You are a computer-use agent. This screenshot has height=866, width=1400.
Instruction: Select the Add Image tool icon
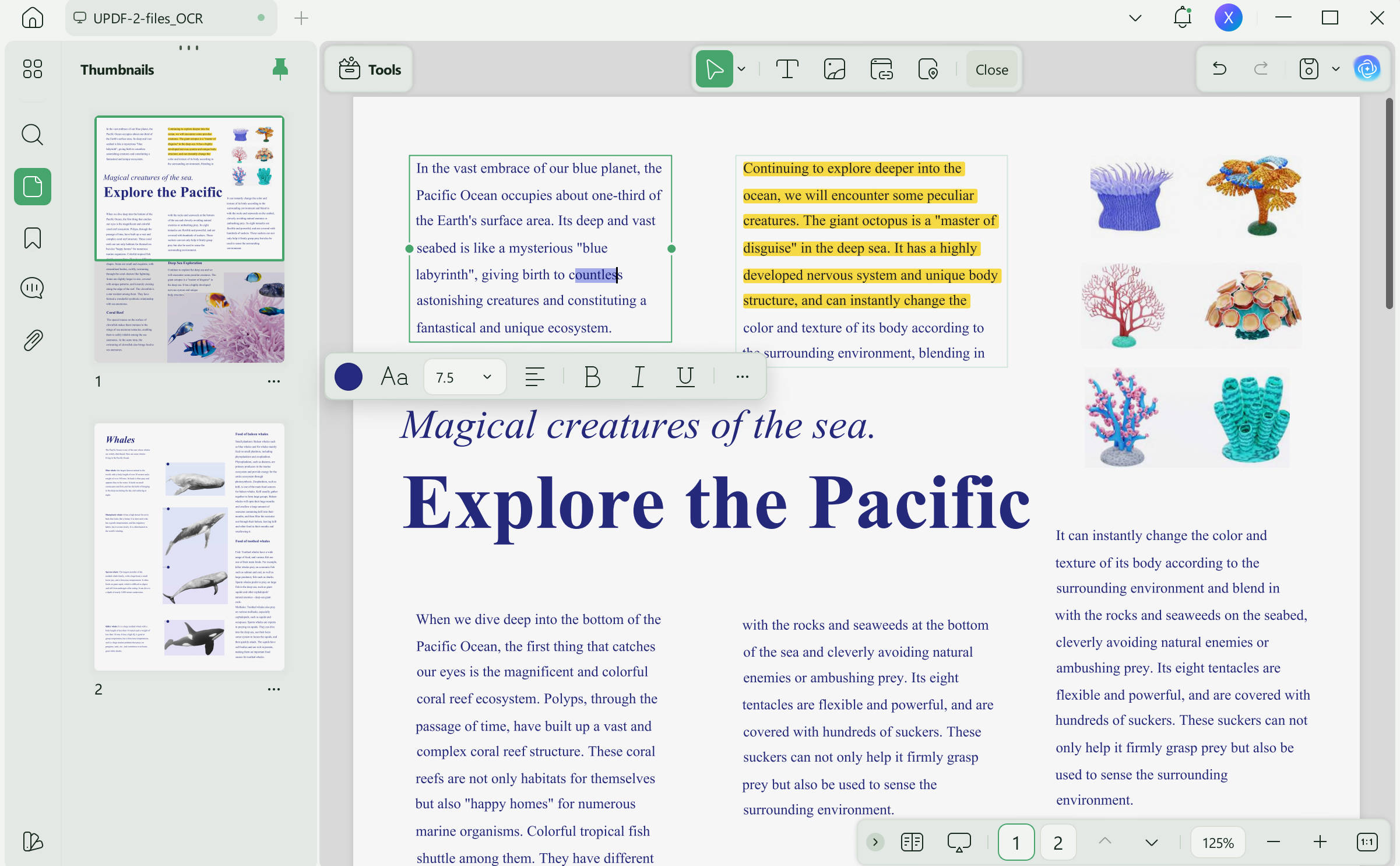click(834, 69)
